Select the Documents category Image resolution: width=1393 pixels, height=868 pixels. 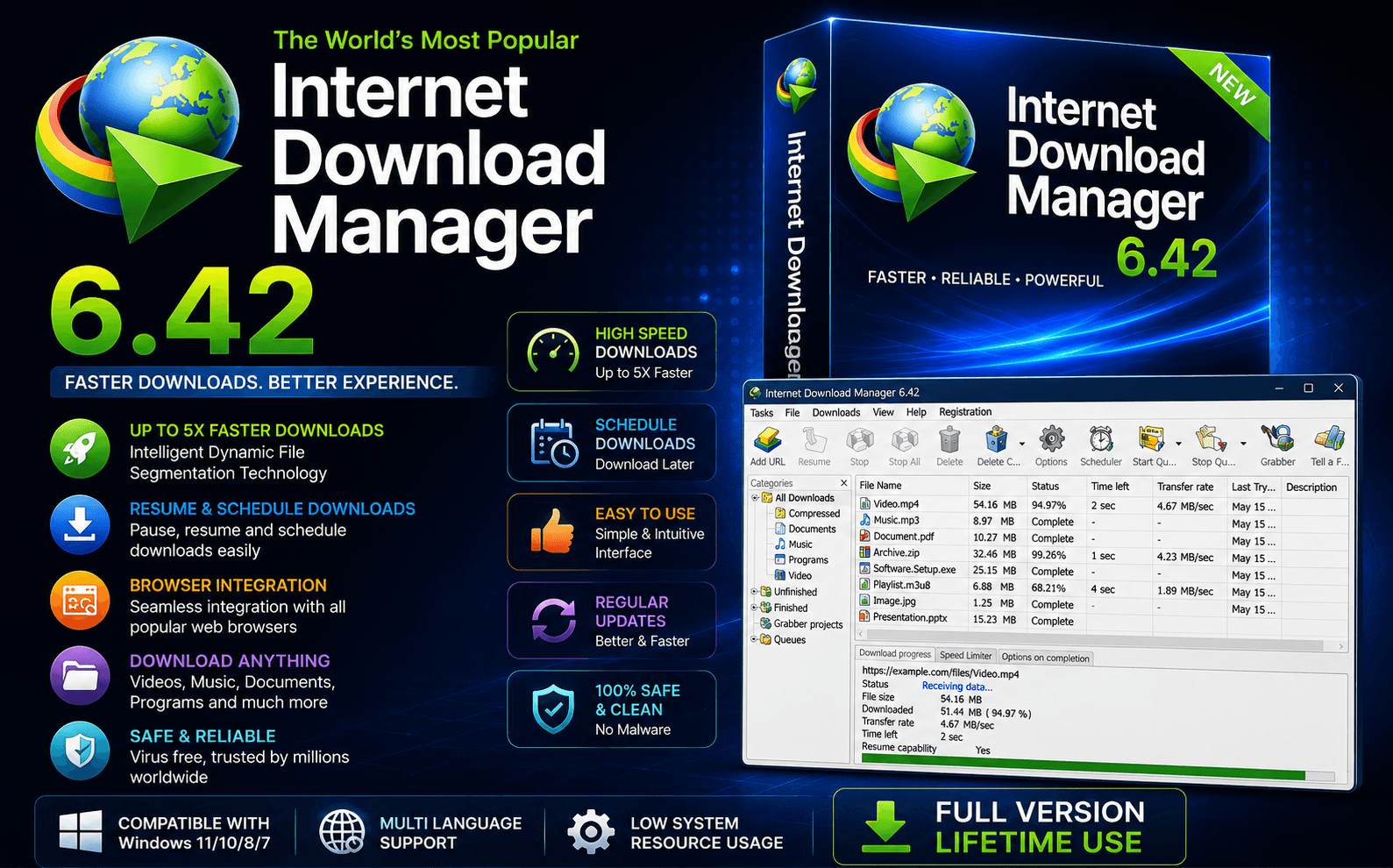click(806, 530)
